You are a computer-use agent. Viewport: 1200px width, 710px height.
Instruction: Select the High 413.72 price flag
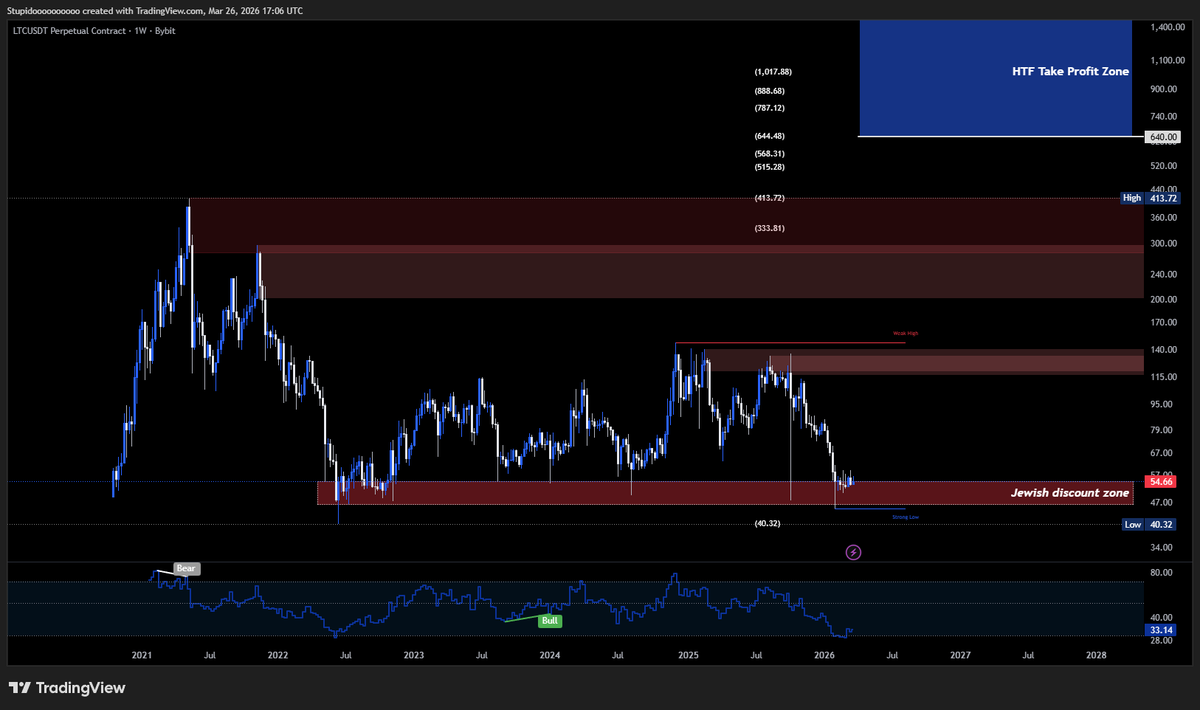click(x=1148, y=197)
